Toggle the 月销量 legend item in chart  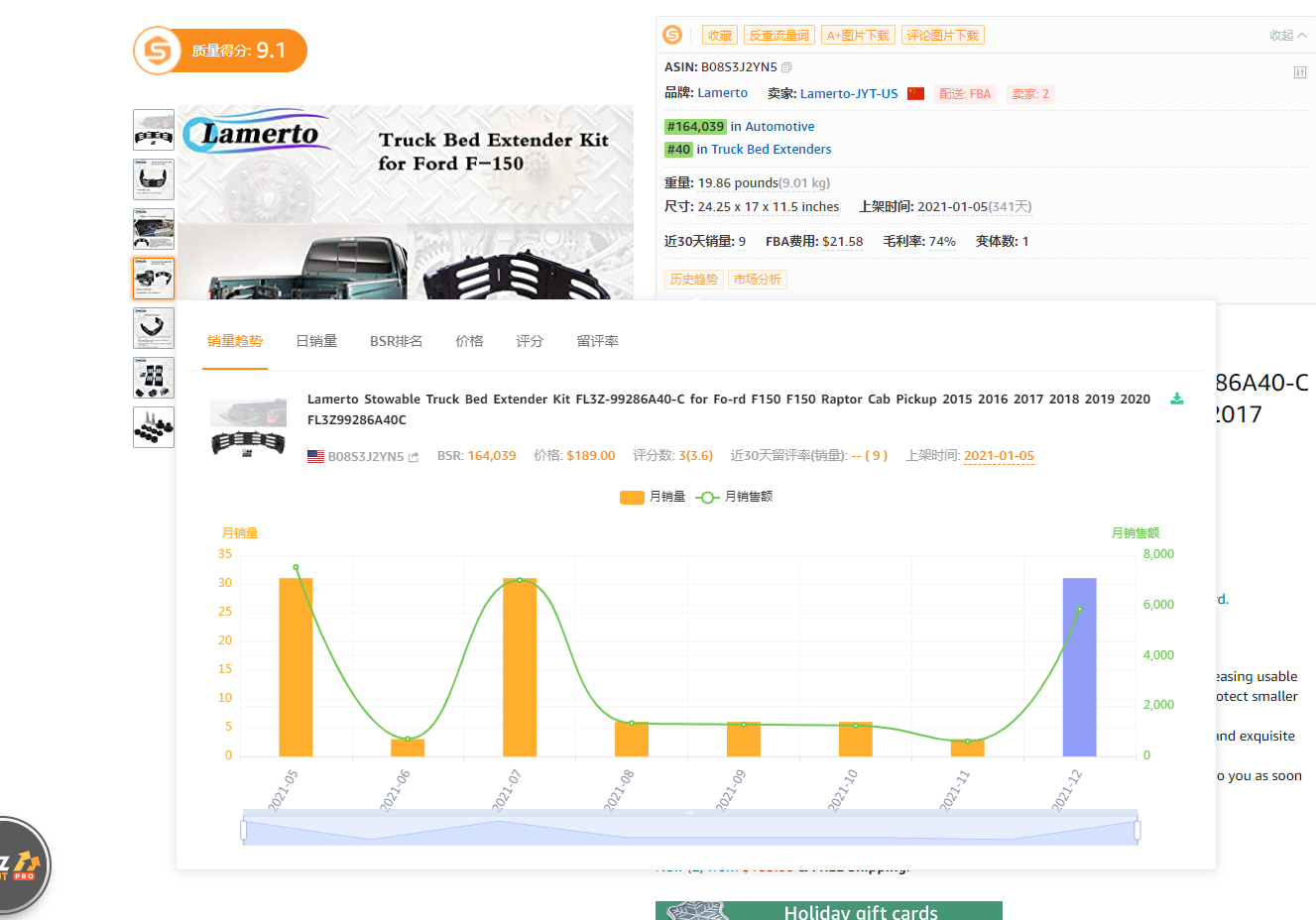tap(653, 497)
